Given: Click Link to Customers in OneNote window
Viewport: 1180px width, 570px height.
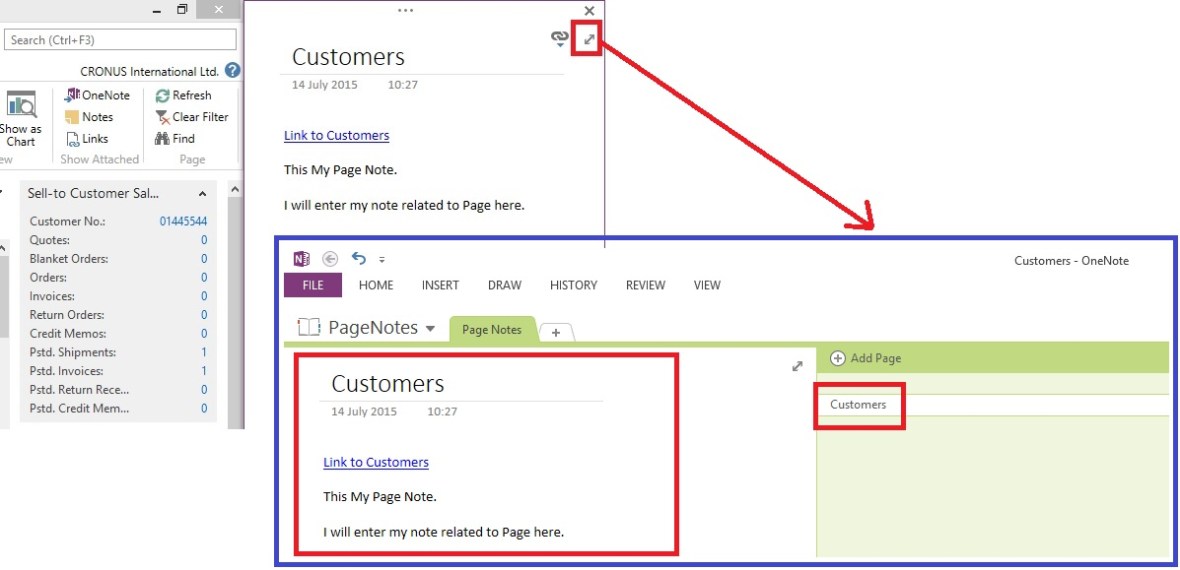Looking at the screenshot, I should (376, 462).
